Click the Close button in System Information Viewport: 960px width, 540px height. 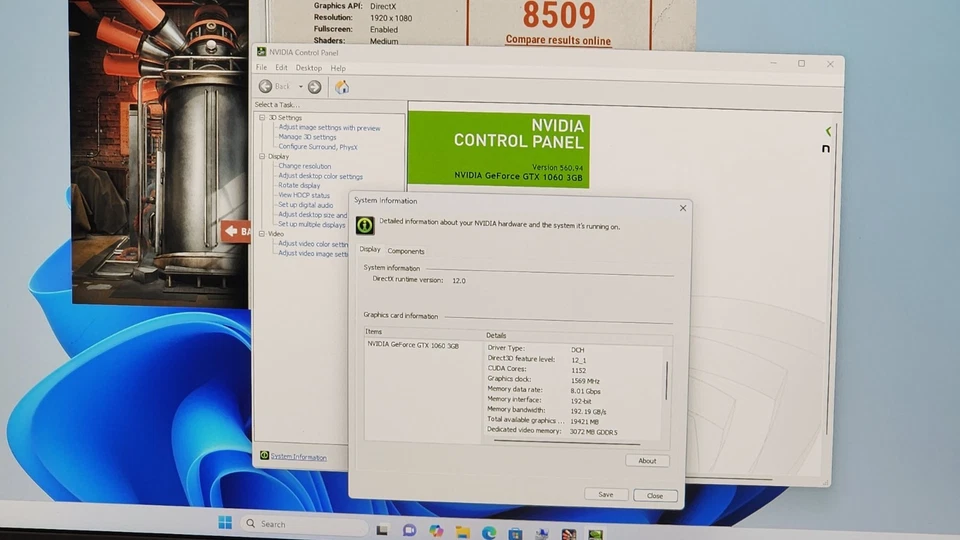tap(654, 495)
